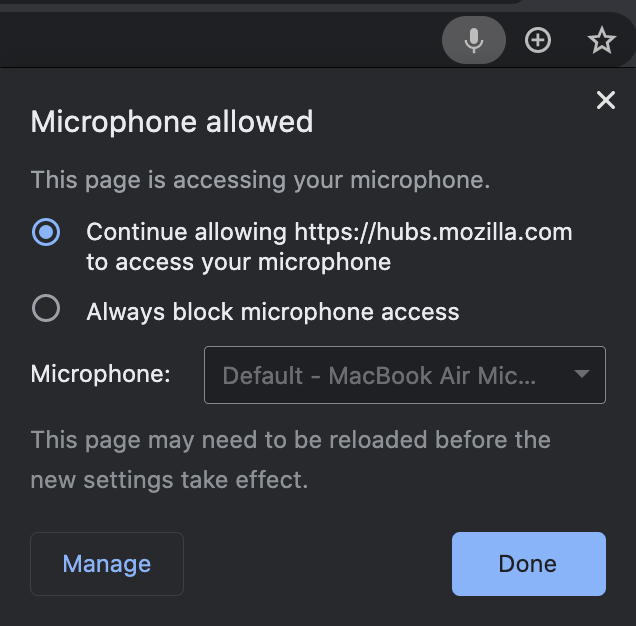Open the Microphone device dropdown
Image resolution: width=636 pixels, height=626 pixels.
point(404,375)
